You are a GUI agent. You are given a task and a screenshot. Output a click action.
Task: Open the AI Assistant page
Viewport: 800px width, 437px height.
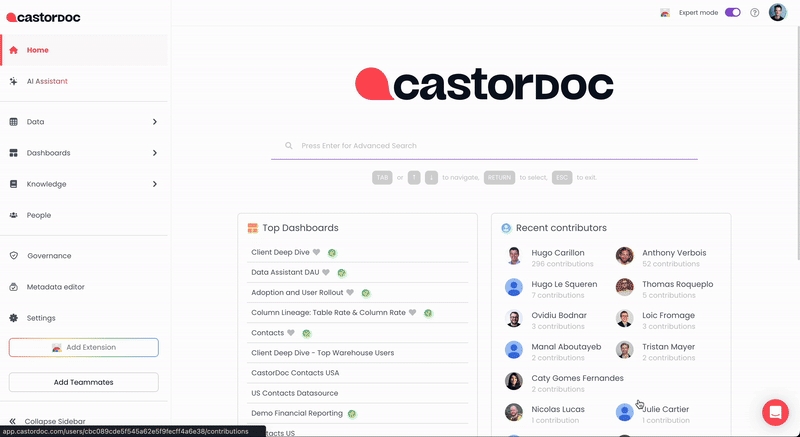tap(47, 81)
